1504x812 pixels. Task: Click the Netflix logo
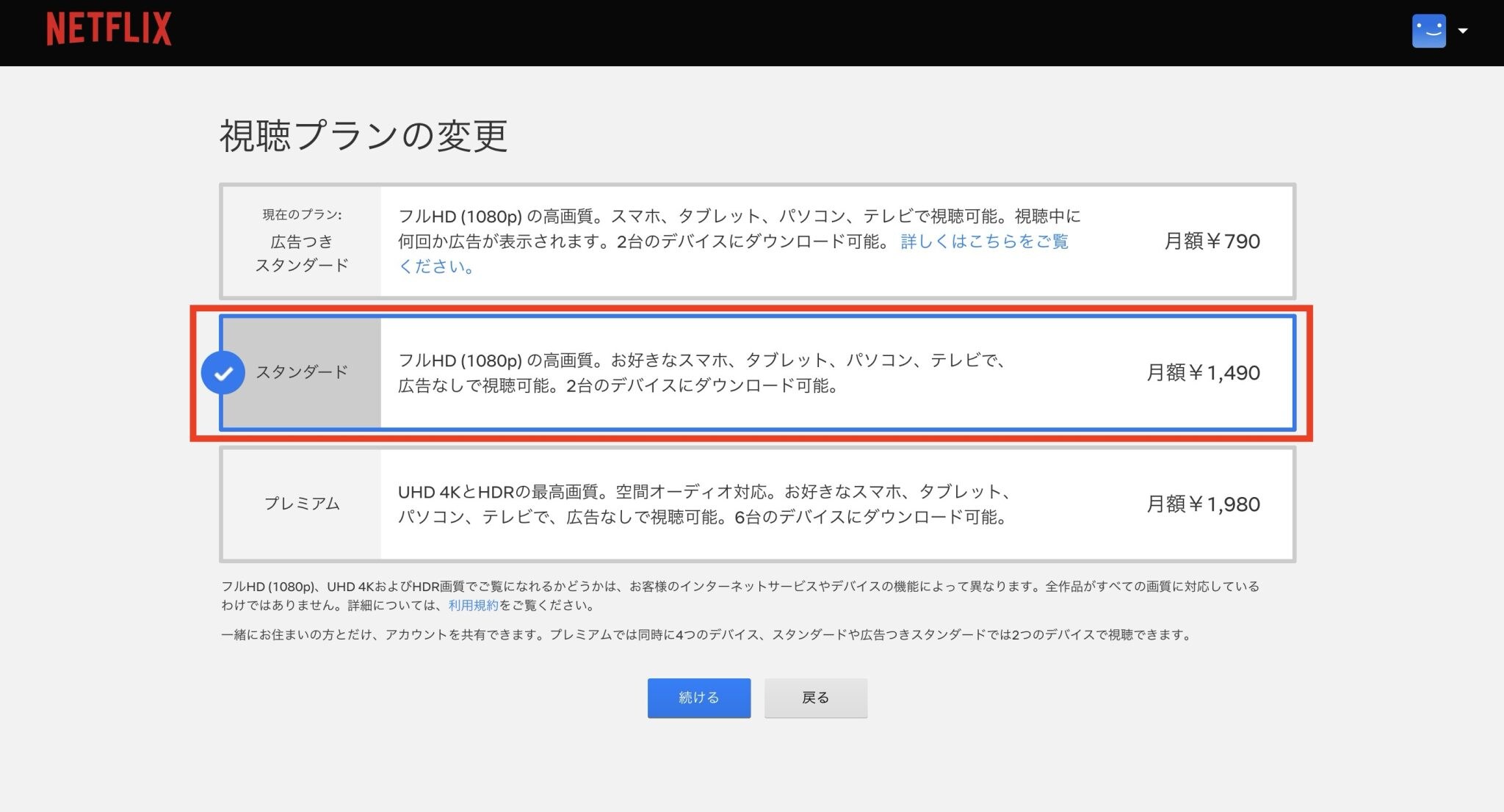coord(109,30)
